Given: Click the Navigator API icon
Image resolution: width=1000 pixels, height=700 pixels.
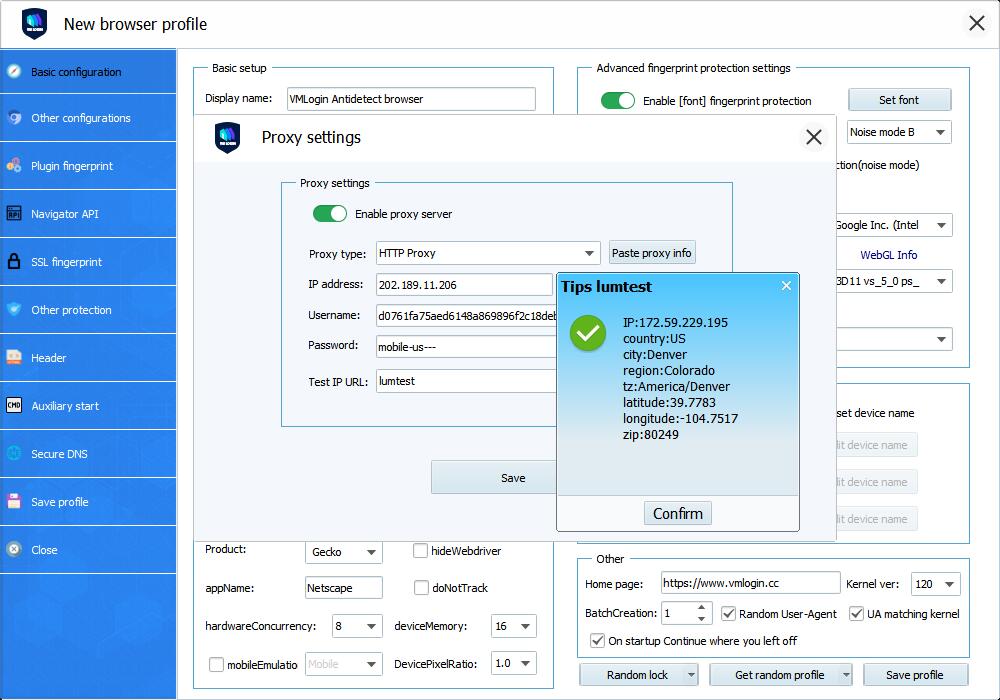Looking at the screenshot, I should [x=14, y=214].
